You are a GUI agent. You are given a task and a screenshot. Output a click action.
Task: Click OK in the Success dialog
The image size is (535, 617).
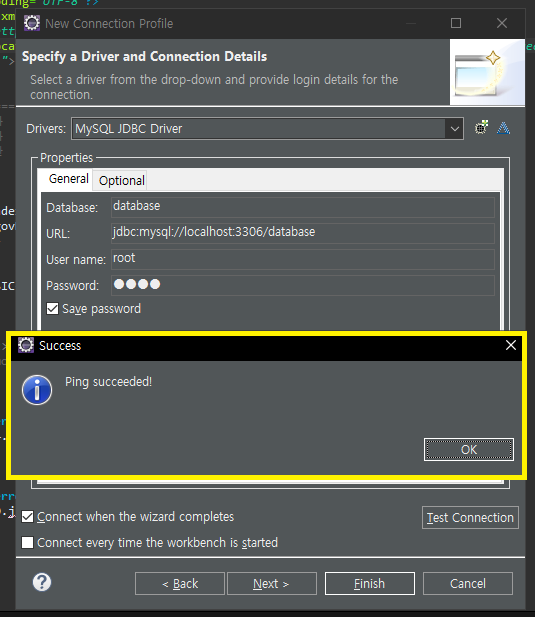point(469,449)
